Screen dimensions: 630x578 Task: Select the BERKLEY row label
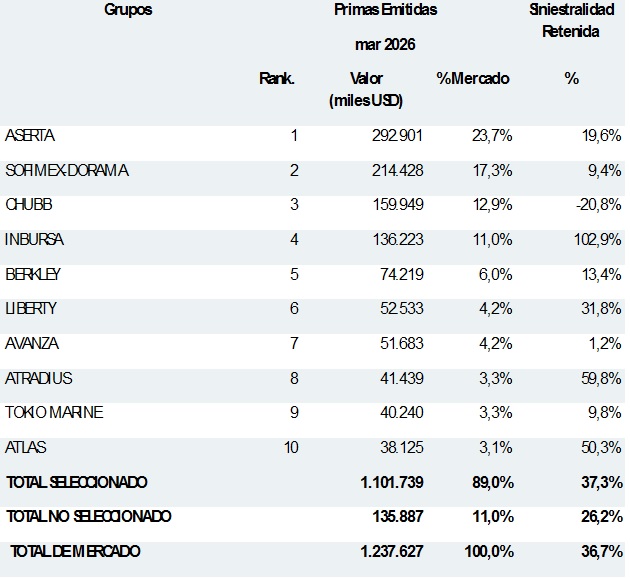(x=33, y=275)
